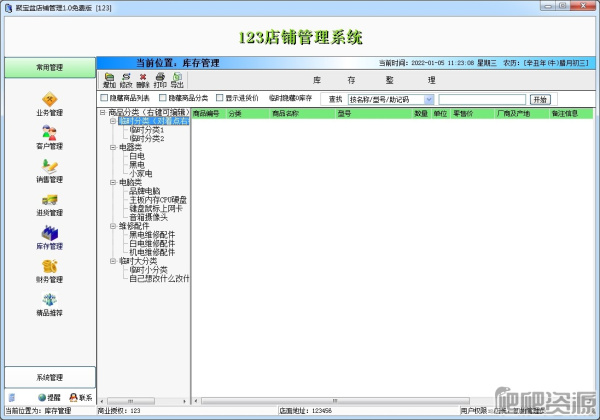
Task: Select 临时分类1 in the tree
Action: point(147,130)
